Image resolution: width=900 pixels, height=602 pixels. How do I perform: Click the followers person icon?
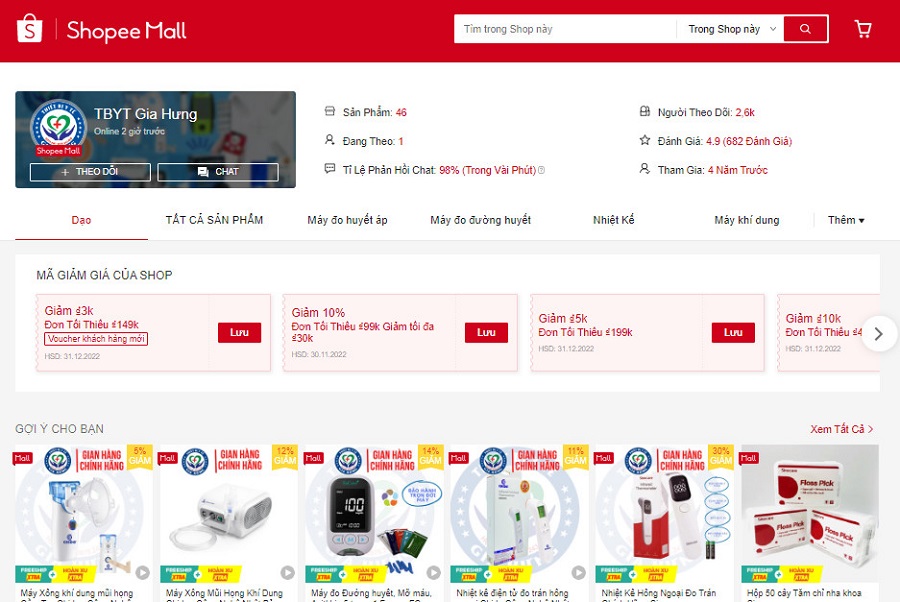click(x=645, y=112)
